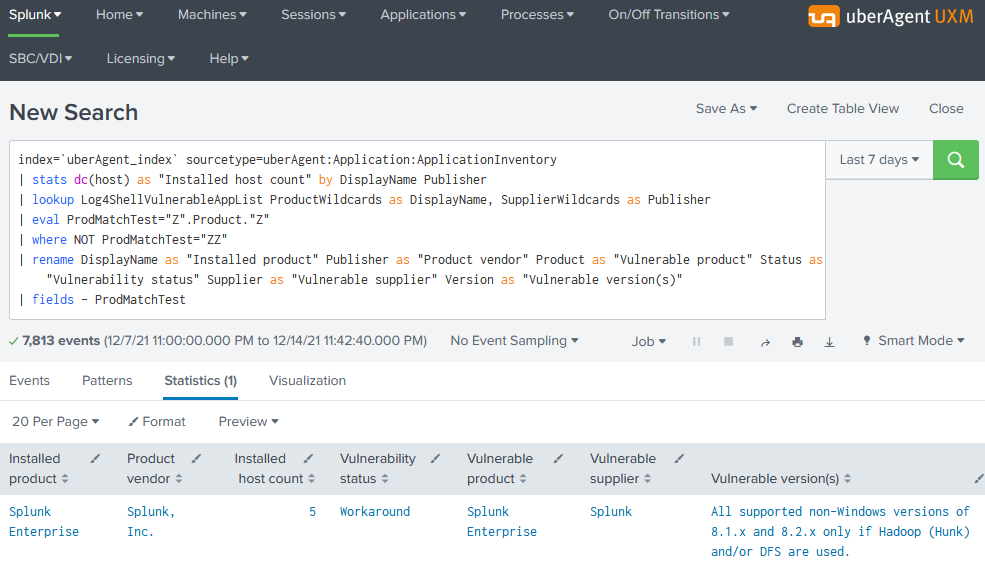Select the Statistics (1) tab
The width and height of the screenshot is (985, 565).
(x=200, y=381)
